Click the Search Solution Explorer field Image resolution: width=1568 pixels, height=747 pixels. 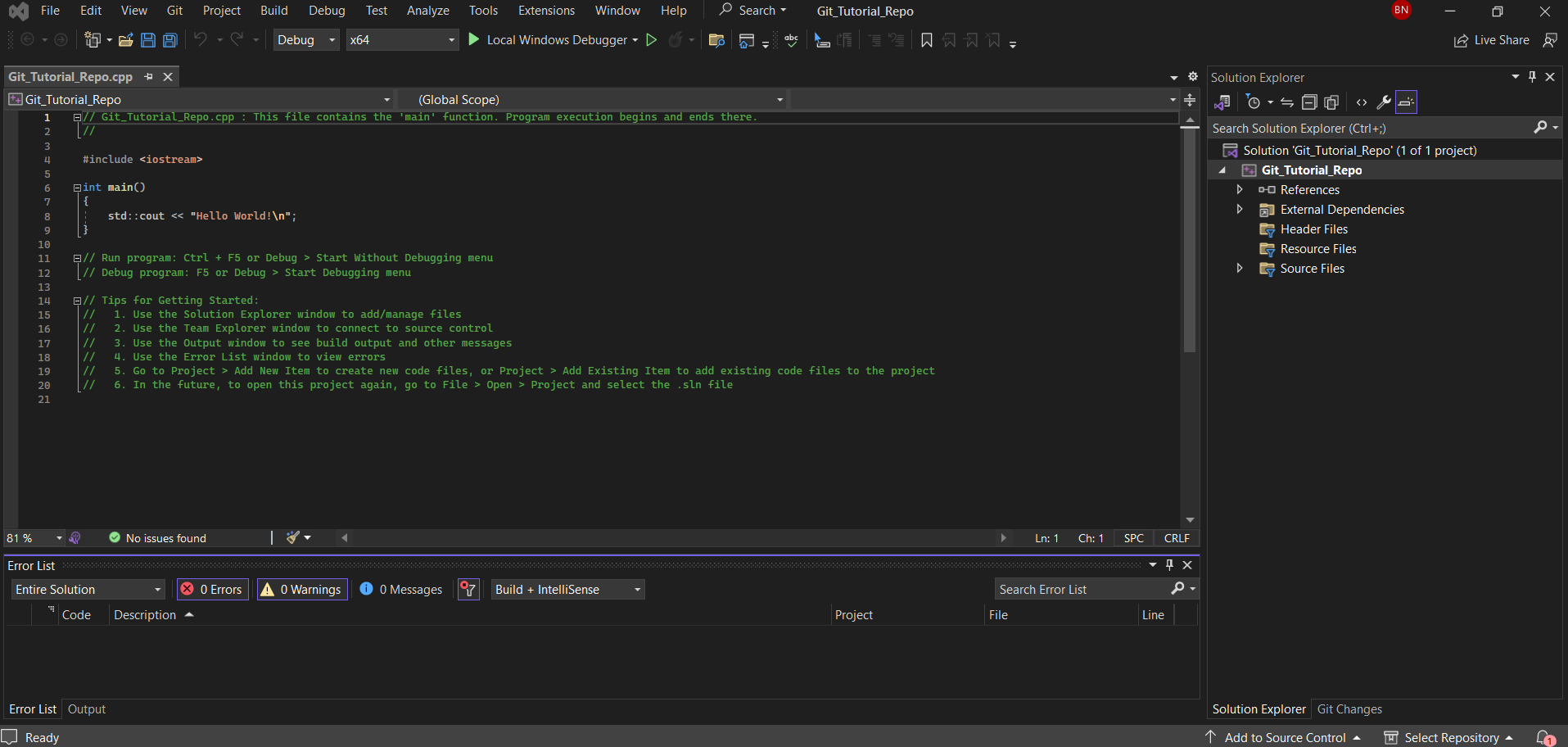[x=1371, y=128]
